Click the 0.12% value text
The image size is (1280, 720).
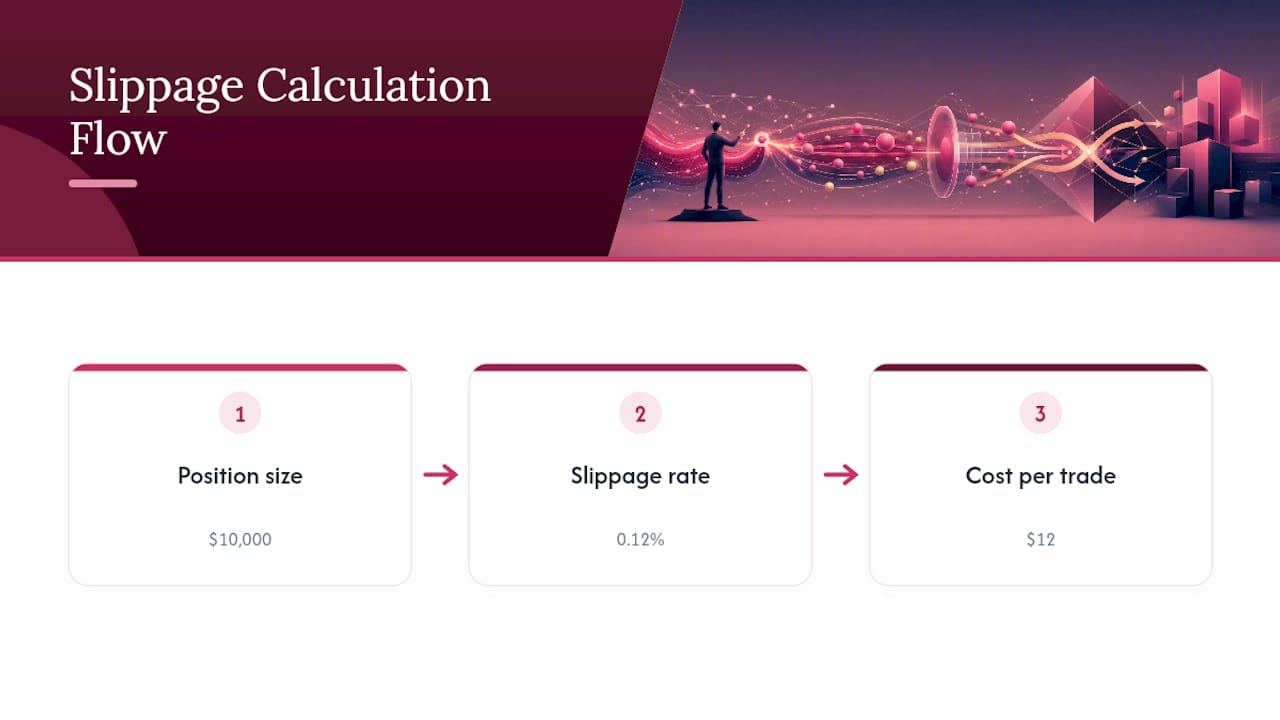coord(640,539)
